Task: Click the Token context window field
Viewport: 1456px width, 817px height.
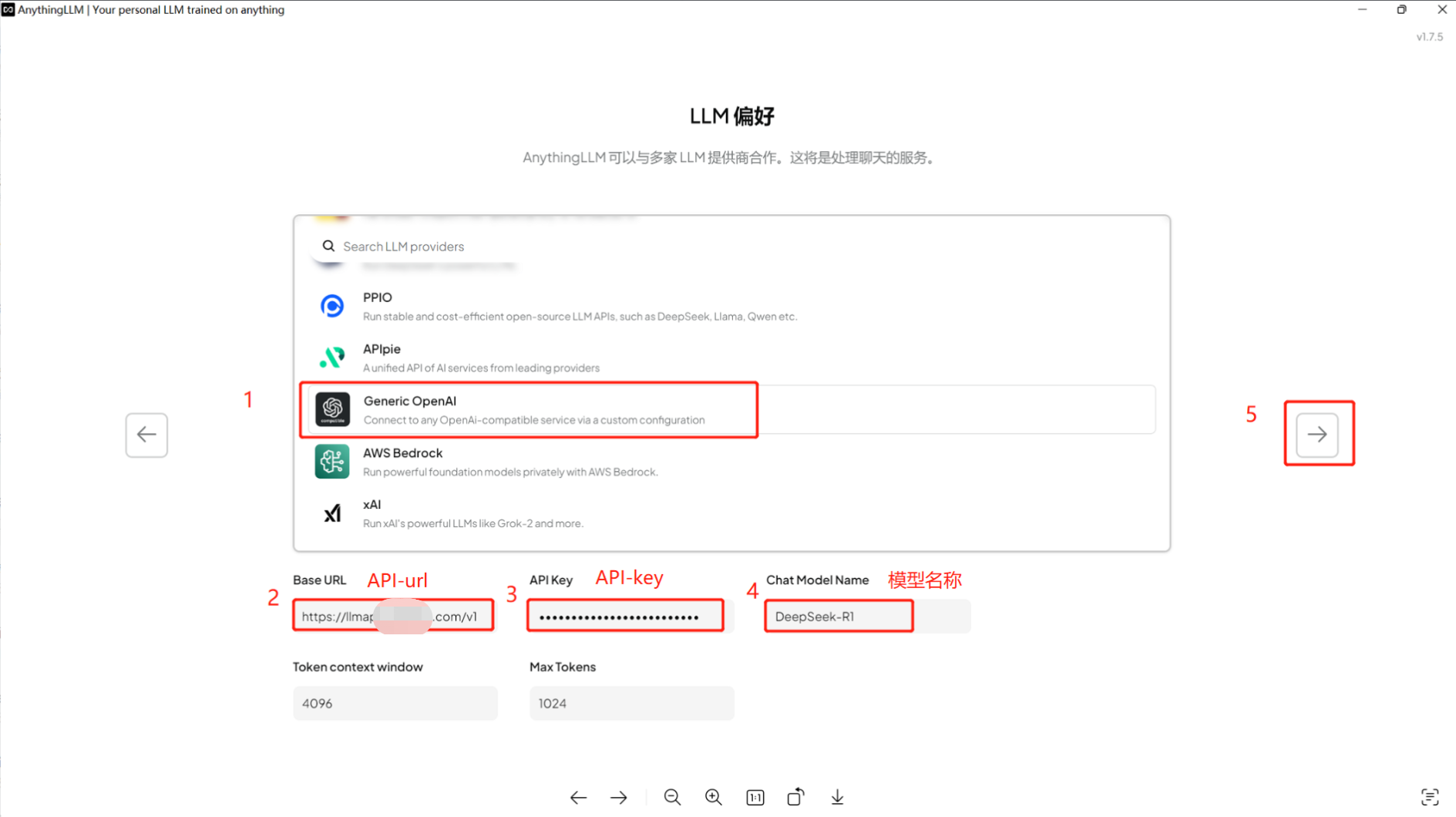Action: 395,703
